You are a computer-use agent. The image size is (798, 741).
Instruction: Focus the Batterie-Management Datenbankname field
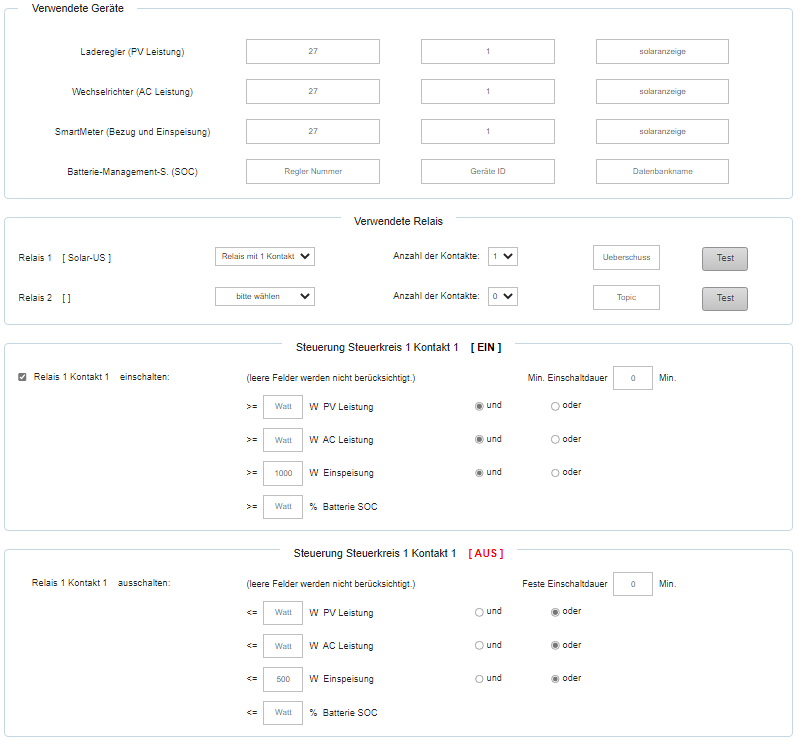click(662, 172)
